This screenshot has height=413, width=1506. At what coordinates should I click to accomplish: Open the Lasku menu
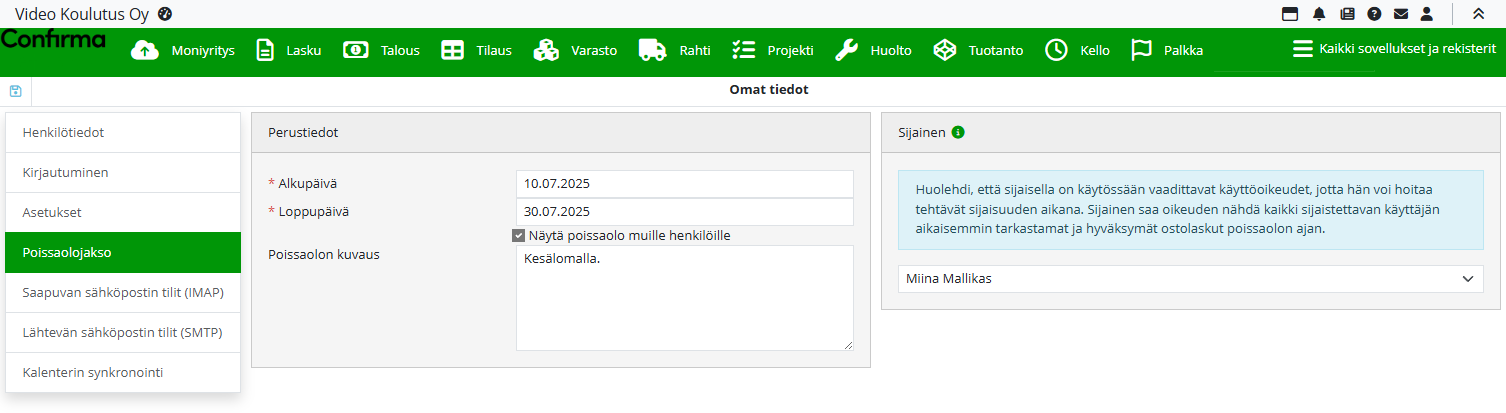[289, 50]
